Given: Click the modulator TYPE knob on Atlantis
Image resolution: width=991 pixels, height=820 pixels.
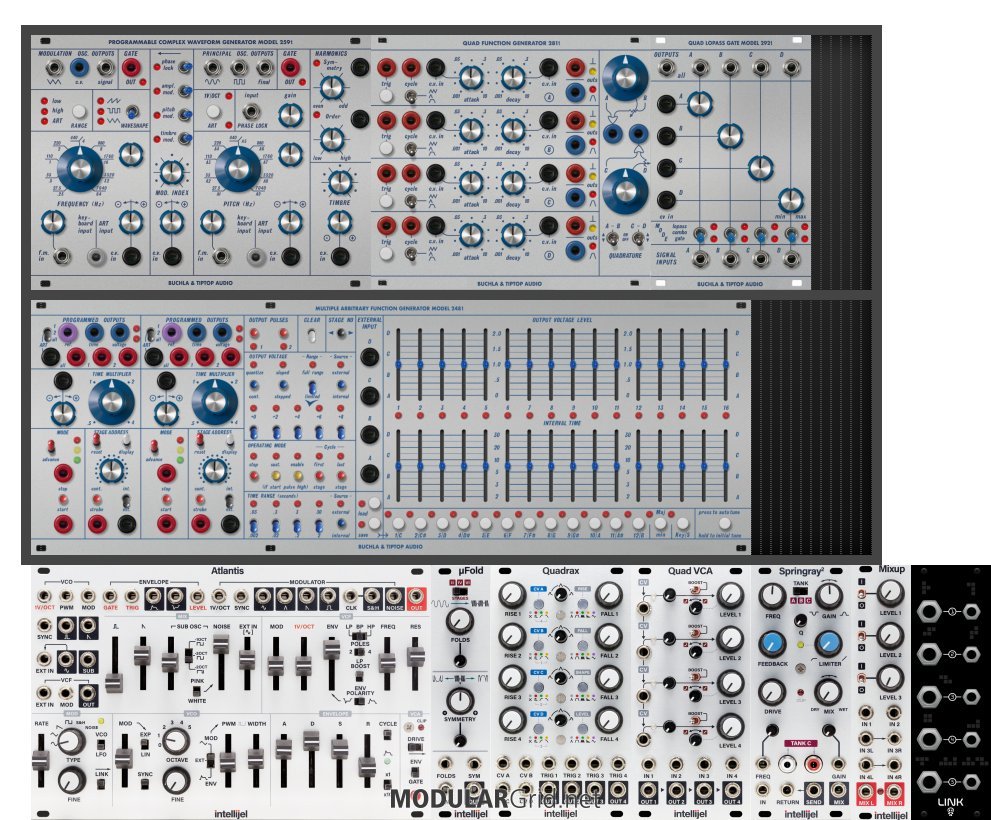Looking at the screenshot, I should click(72, 741).
